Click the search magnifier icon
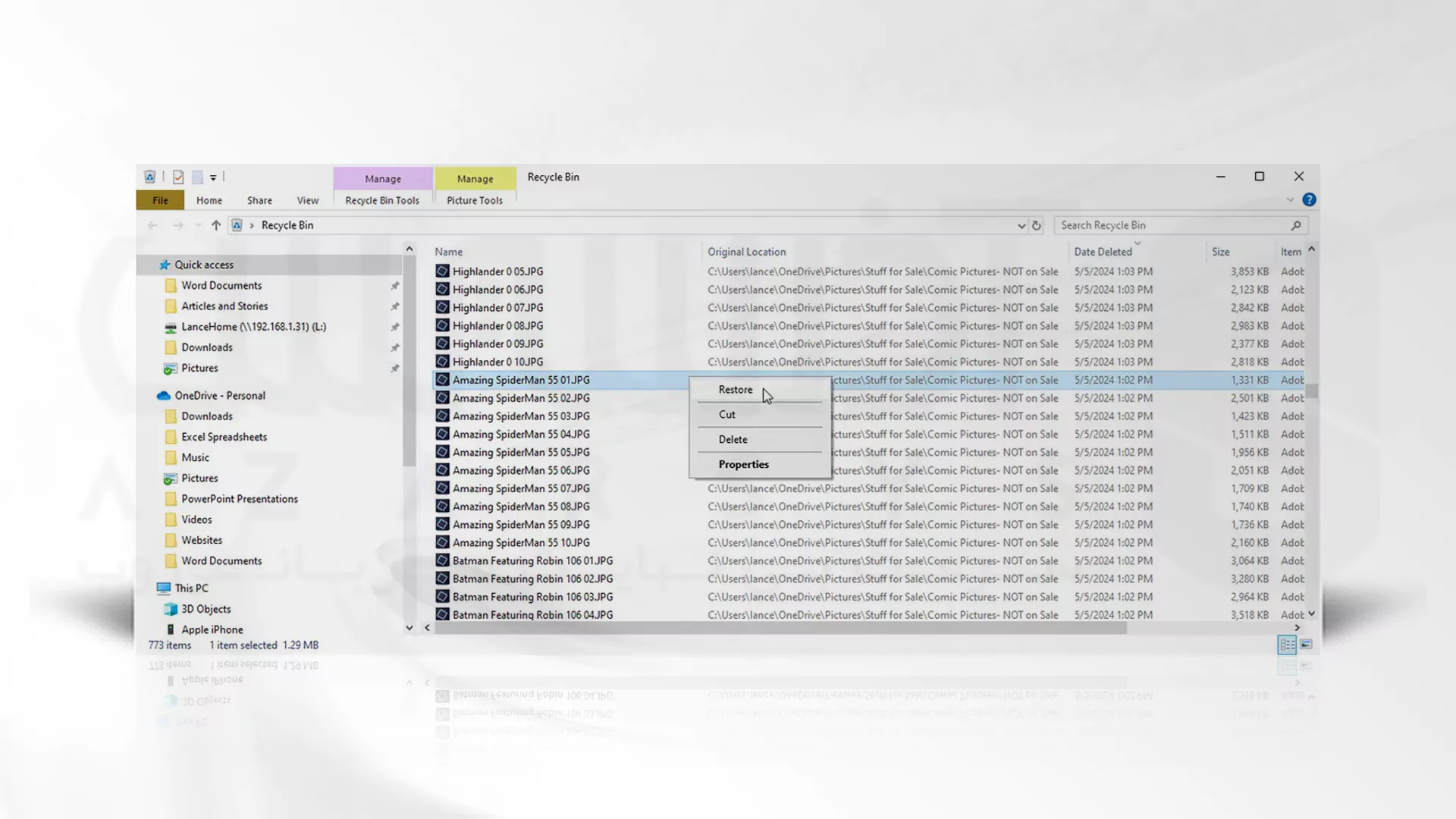Screen dimensions: 1456x819 click(x=1296, y=225)
